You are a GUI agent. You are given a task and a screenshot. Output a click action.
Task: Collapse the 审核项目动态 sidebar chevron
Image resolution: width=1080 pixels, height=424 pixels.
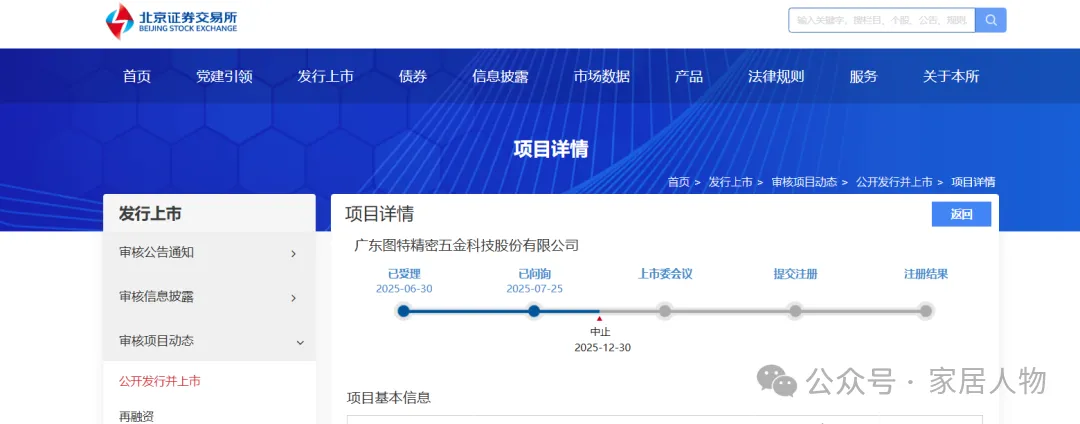pyautogui.click(x=300, y=342)
